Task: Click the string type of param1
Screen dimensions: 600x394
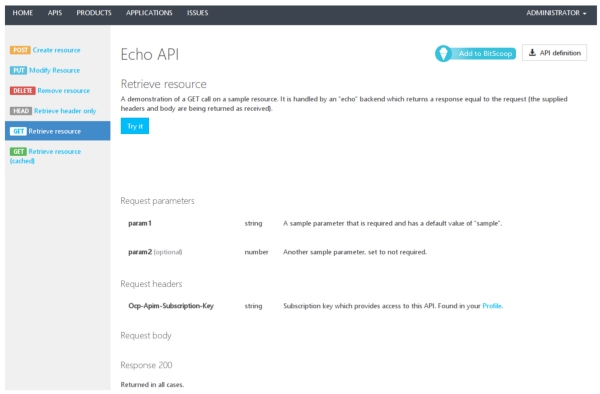Action: [x=253, y=223]
